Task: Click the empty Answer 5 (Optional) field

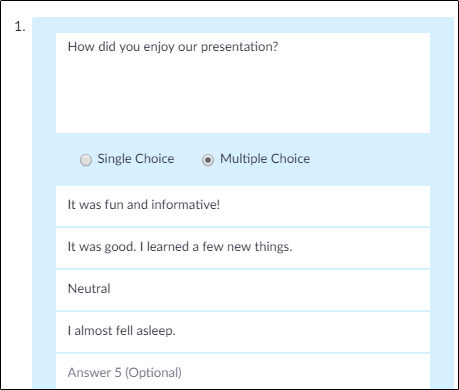Action: 243,371
